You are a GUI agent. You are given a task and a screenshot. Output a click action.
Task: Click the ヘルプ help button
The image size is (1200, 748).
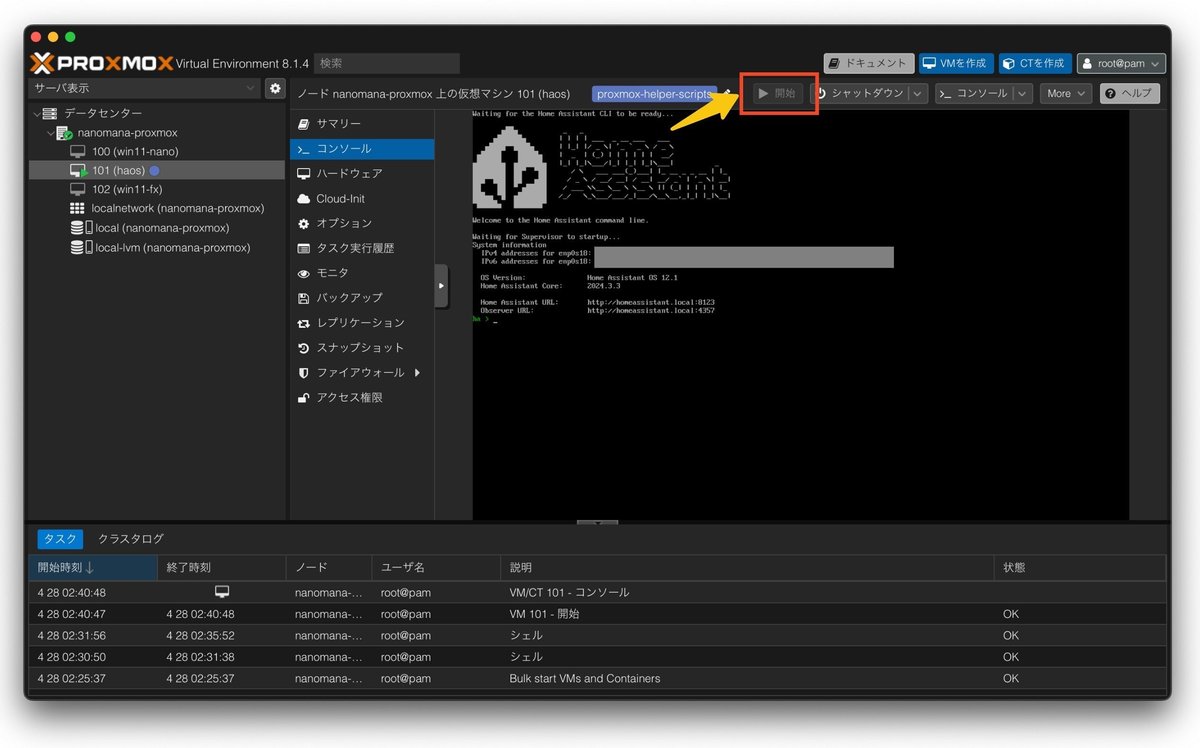pos(1130,93)
